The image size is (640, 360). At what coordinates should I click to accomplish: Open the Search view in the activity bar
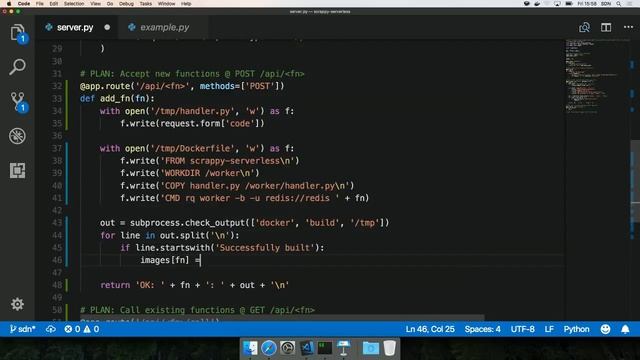point(17,67)
